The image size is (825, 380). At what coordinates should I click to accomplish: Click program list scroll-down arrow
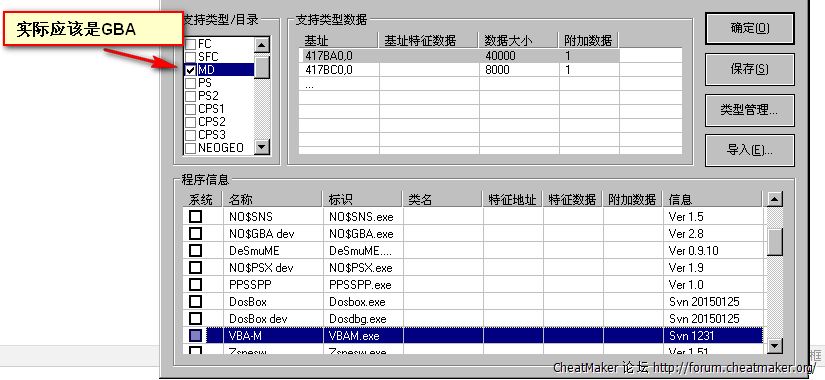(774, 346)
